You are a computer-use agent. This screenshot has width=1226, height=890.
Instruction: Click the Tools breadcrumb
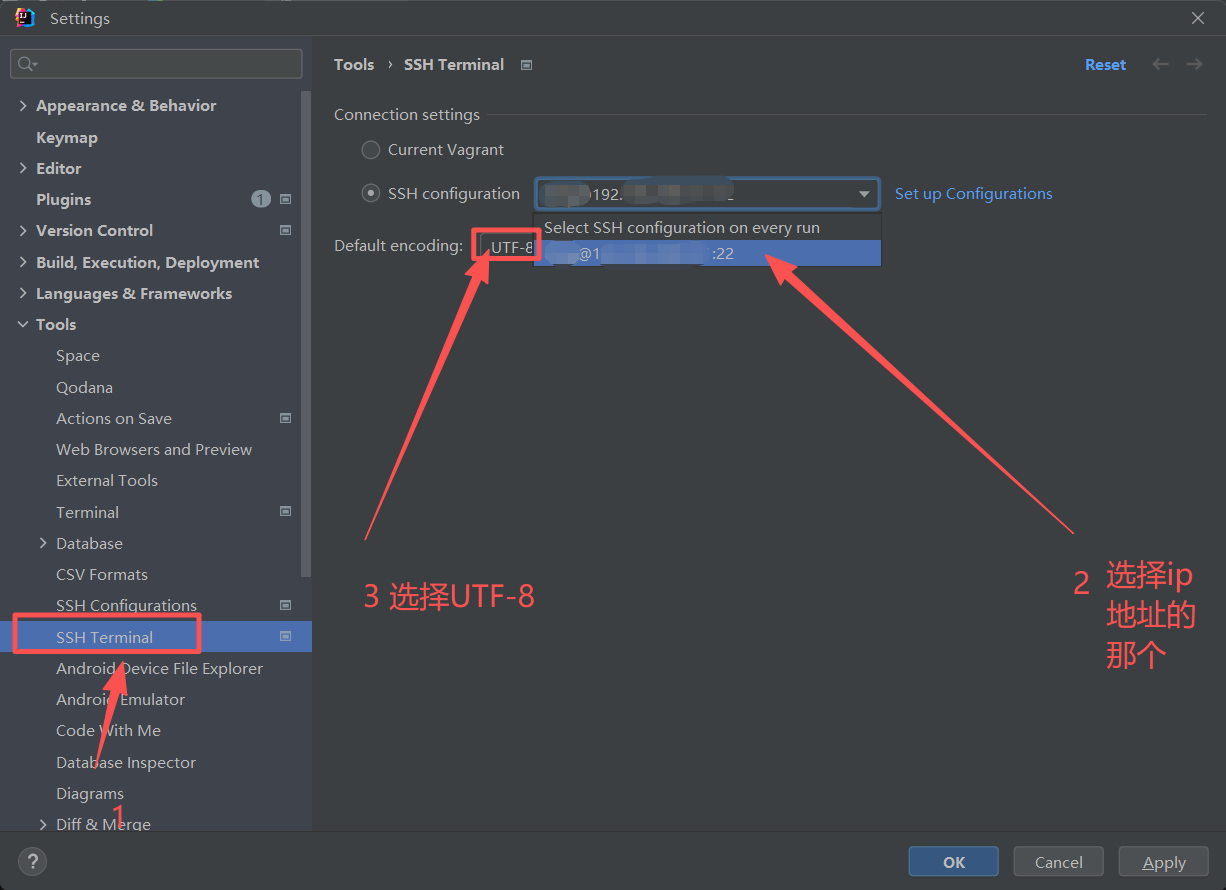[x=354, y=64]
